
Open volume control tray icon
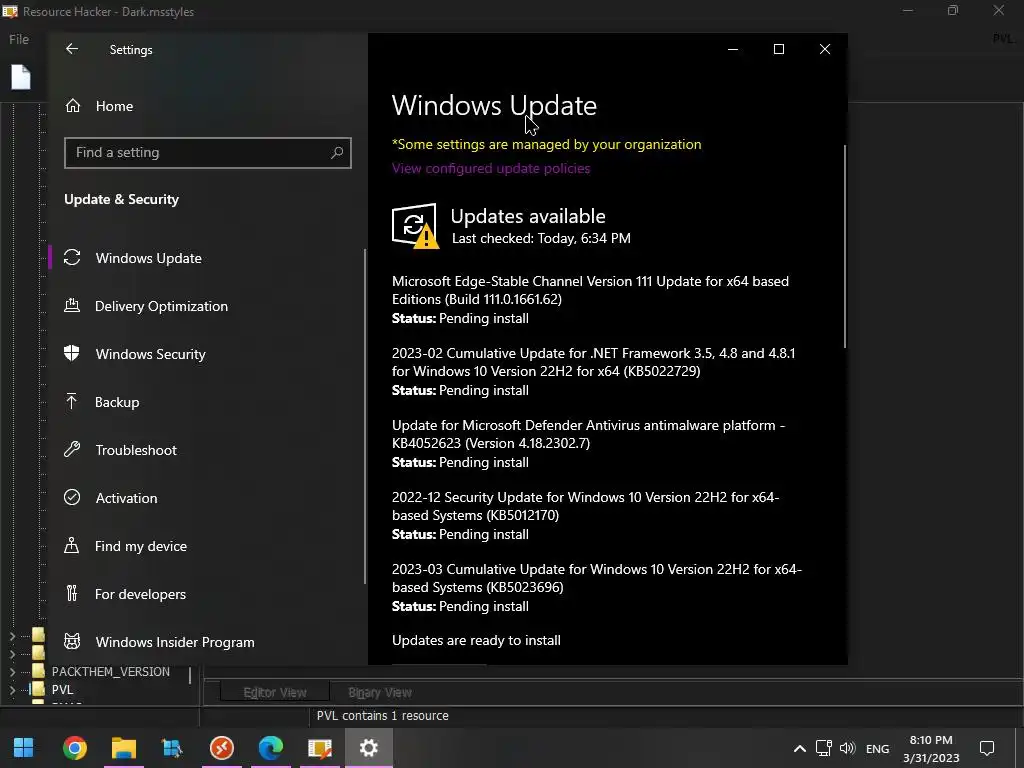pos(848,748)
